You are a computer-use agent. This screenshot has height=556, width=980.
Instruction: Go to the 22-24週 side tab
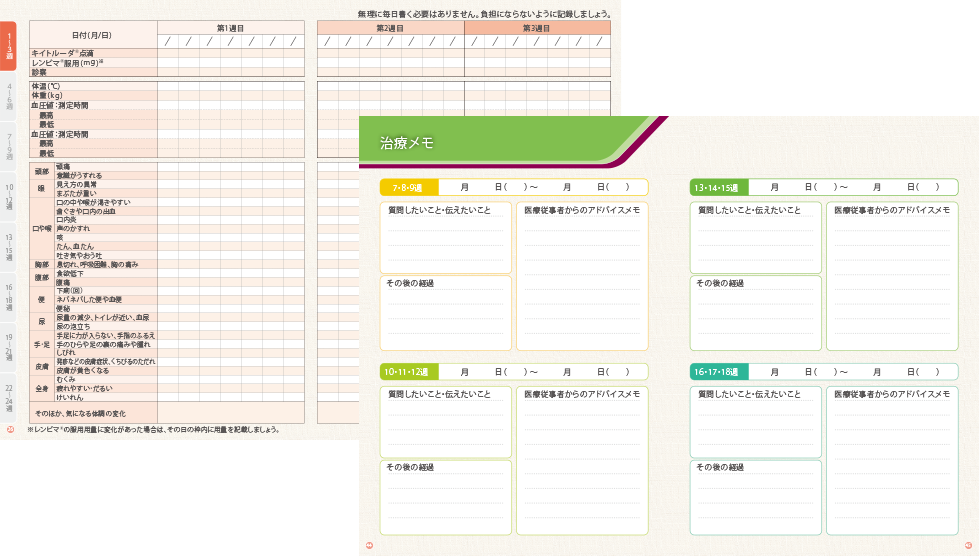(9, 396)
